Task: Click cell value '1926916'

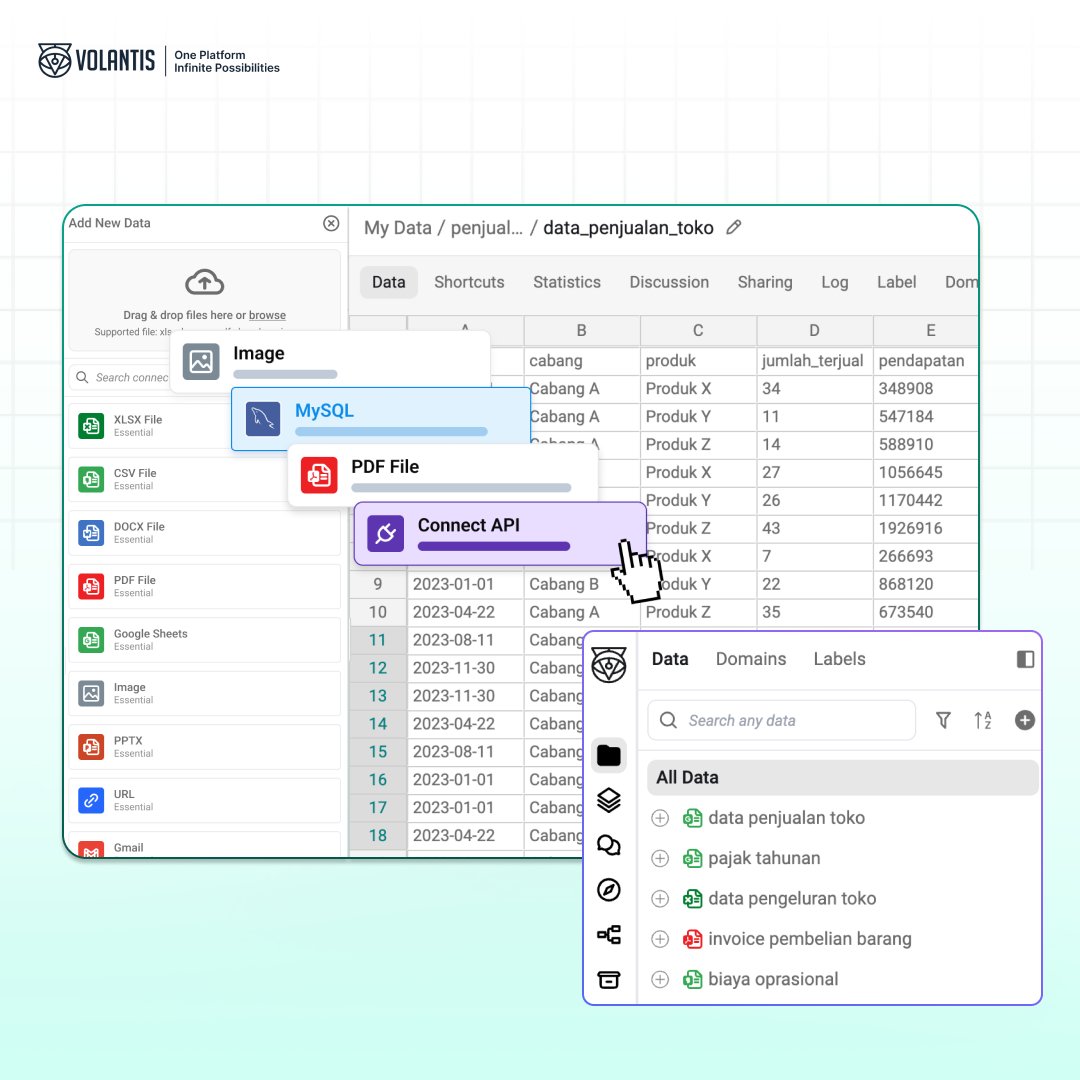Action: [x=925, y=528]
